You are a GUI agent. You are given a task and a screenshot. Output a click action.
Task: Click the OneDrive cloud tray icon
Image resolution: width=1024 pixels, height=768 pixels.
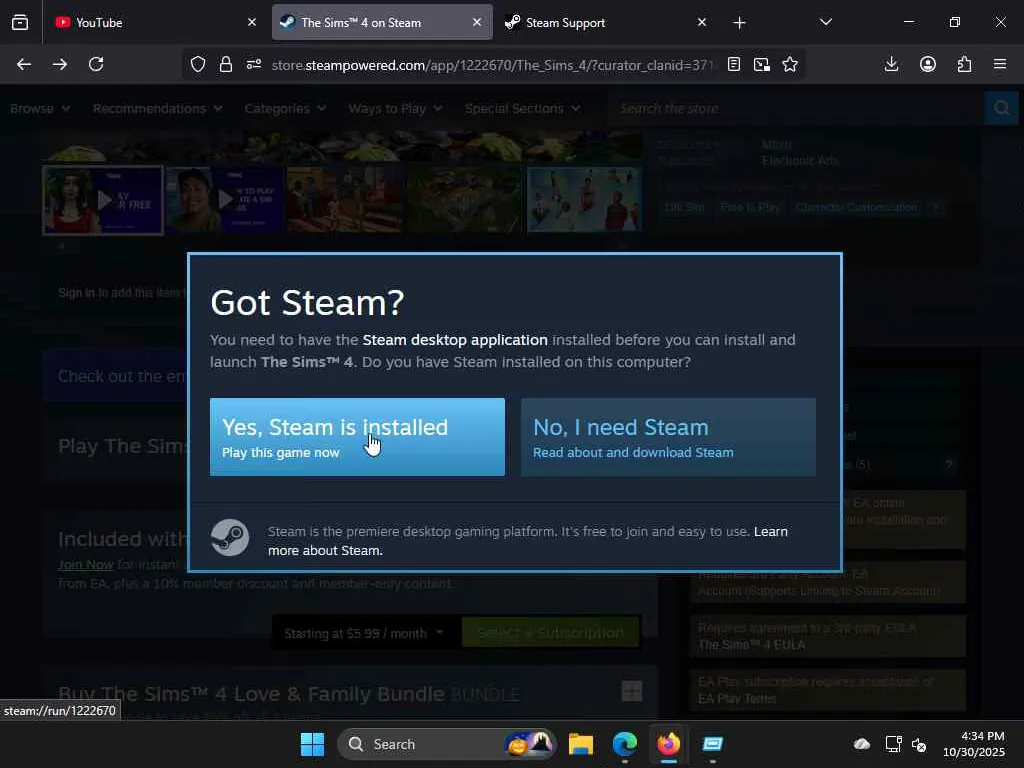[862, 744]
